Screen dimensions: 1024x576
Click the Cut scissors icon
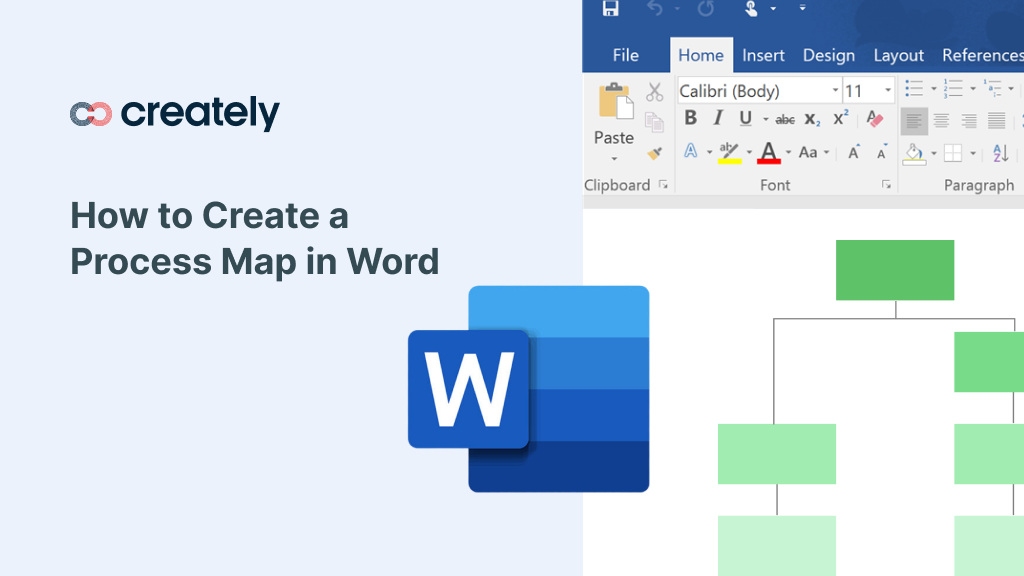[x=653, y=91]
